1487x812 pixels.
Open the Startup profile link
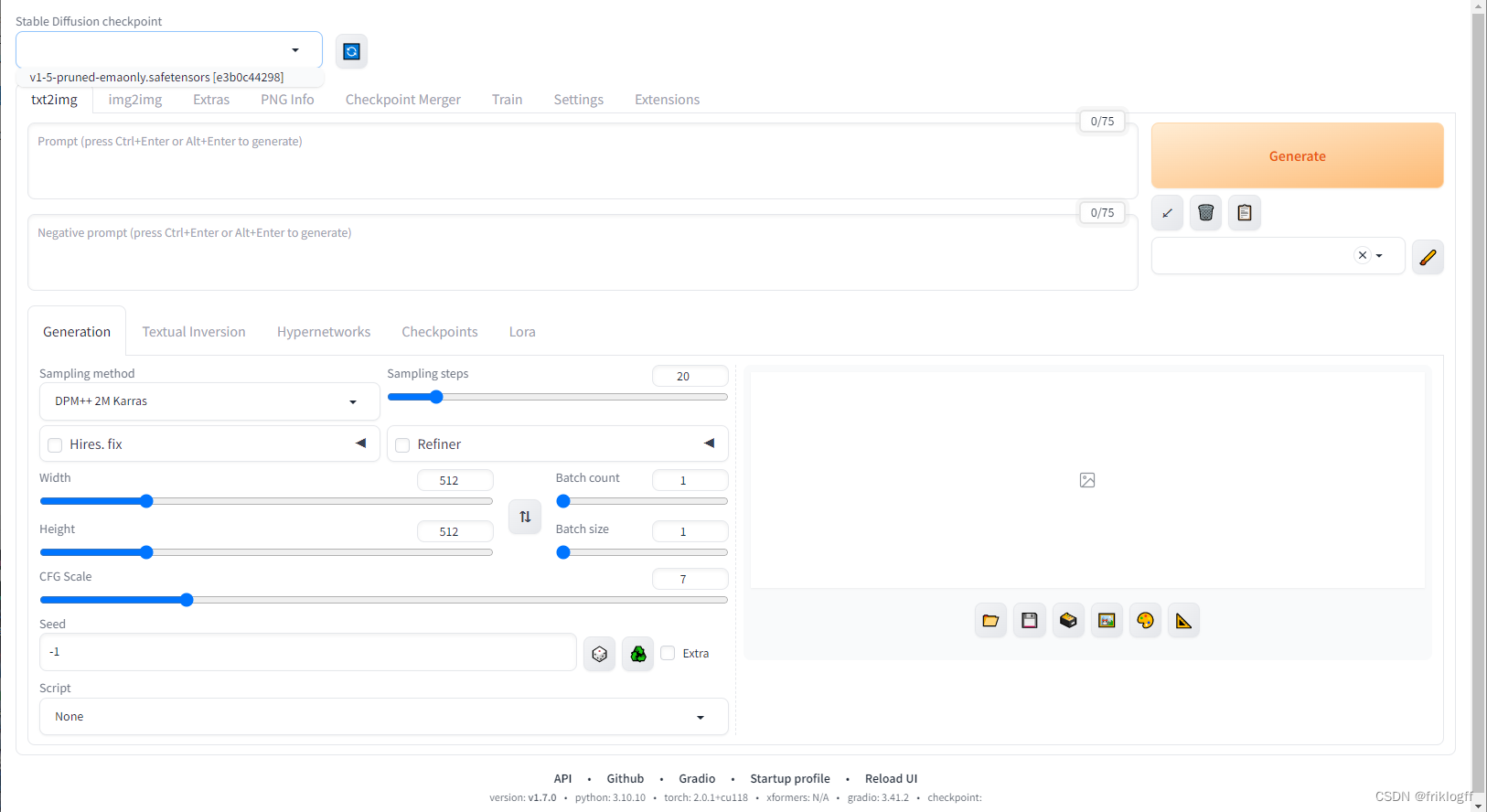pyautogui.click(x=790, y=779)
